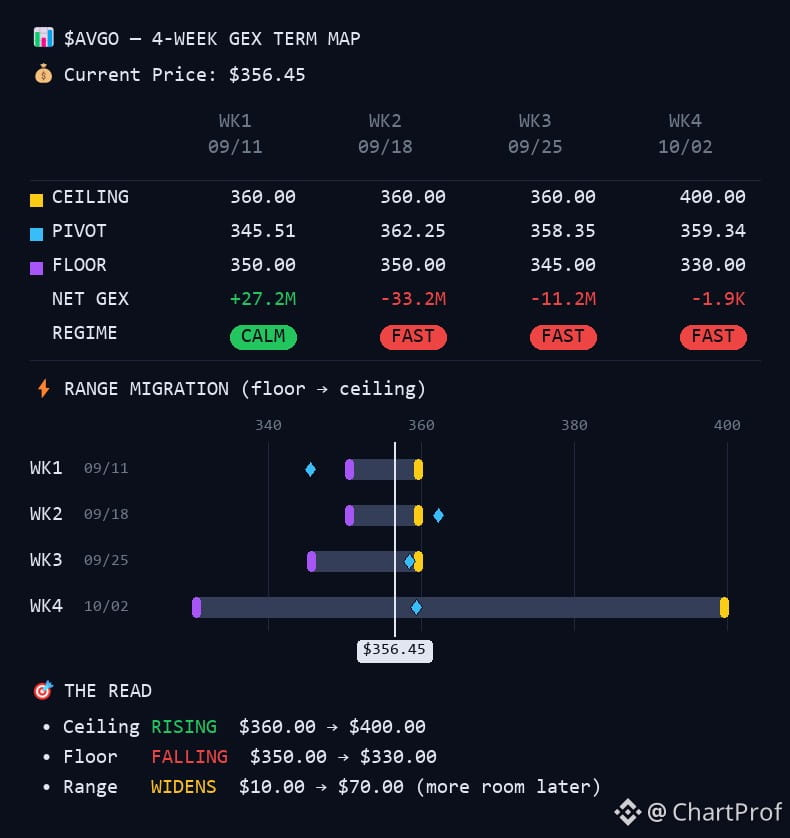Click the bar chart icon beside $AVGO title
This screenshot has height=838, width=790.
[x=43, y=37]
